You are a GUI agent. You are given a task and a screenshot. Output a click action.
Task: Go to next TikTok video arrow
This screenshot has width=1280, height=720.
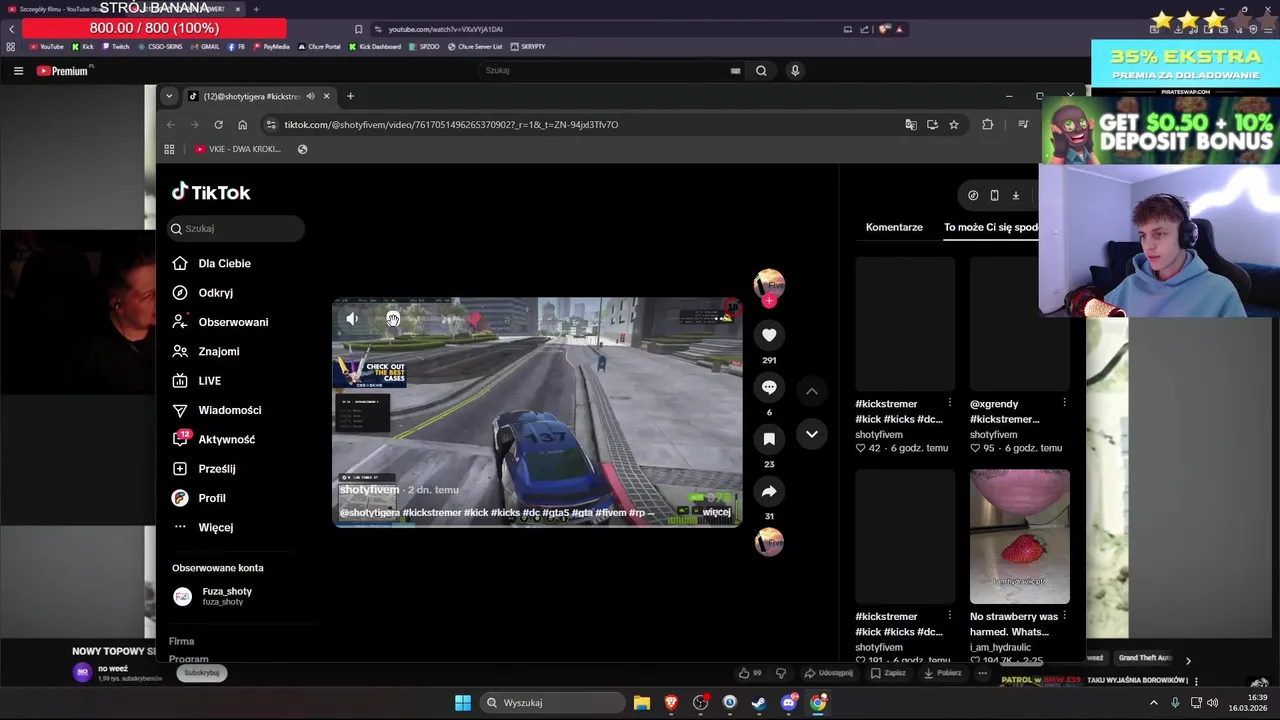point(812,434)
